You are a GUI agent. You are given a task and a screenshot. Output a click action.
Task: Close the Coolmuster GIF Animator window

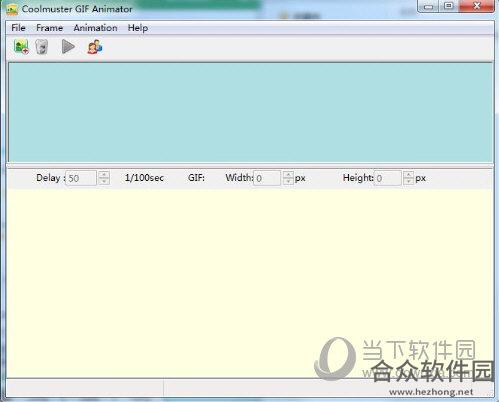click(476, 6)
